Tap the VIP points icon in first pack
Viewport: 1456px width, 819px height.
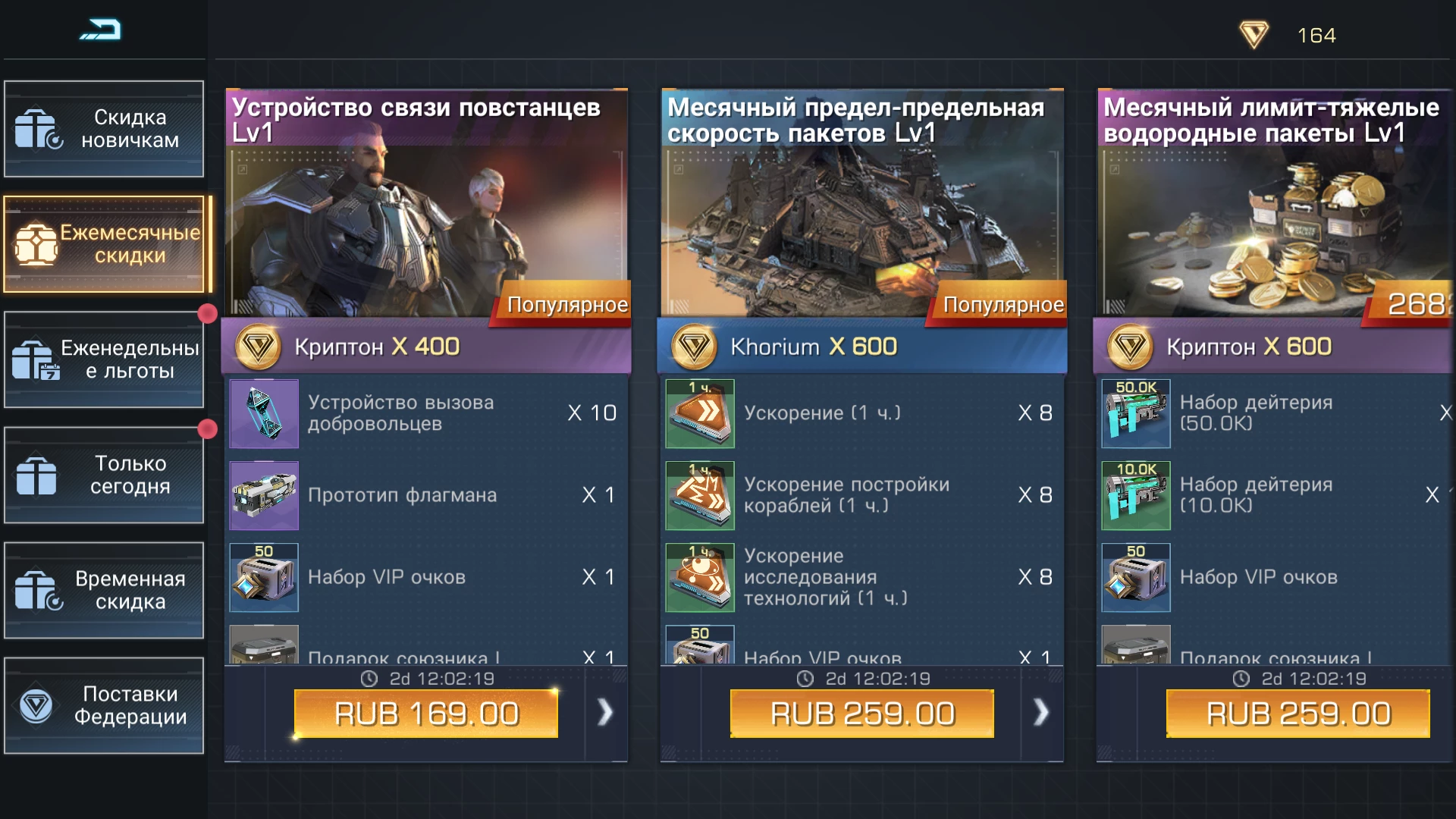[264, 577]
